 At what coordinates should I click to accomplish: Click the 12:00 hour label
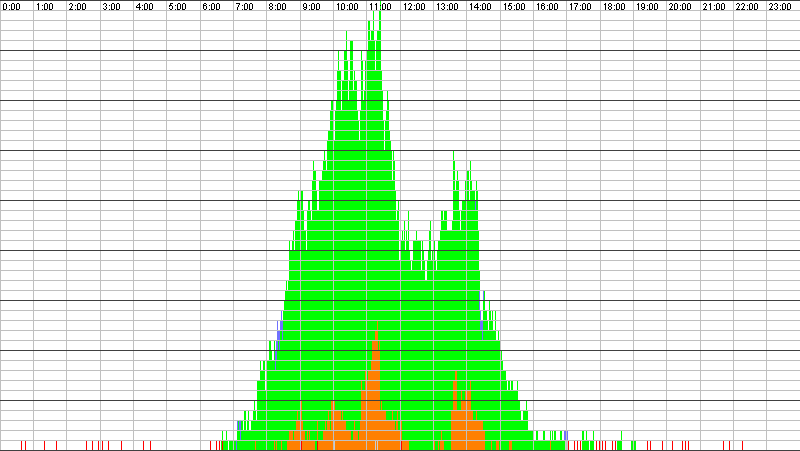(414, 7)
